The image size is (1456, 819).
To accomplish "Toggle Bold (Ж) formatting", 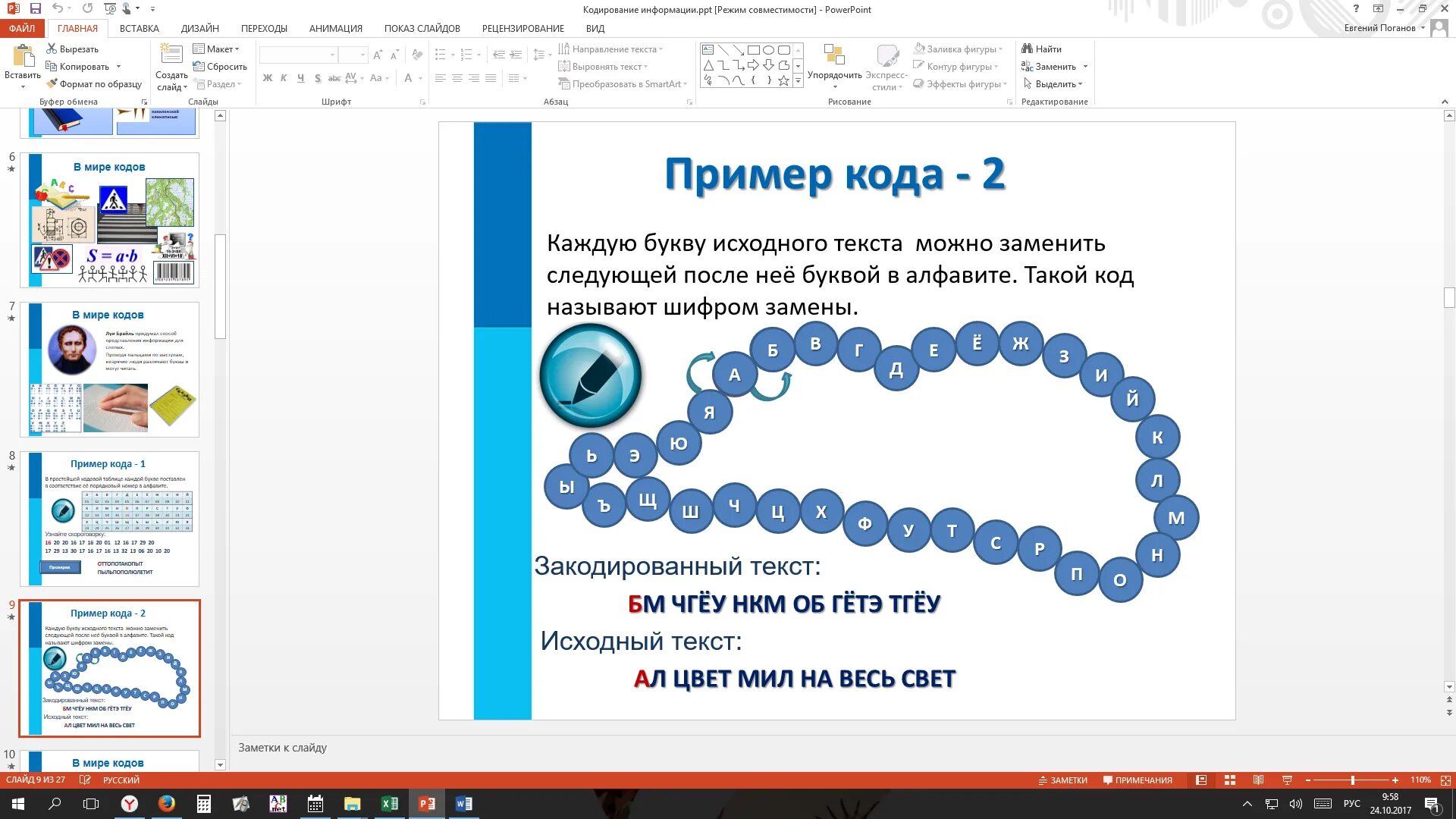I will click(x=268, y=78).
